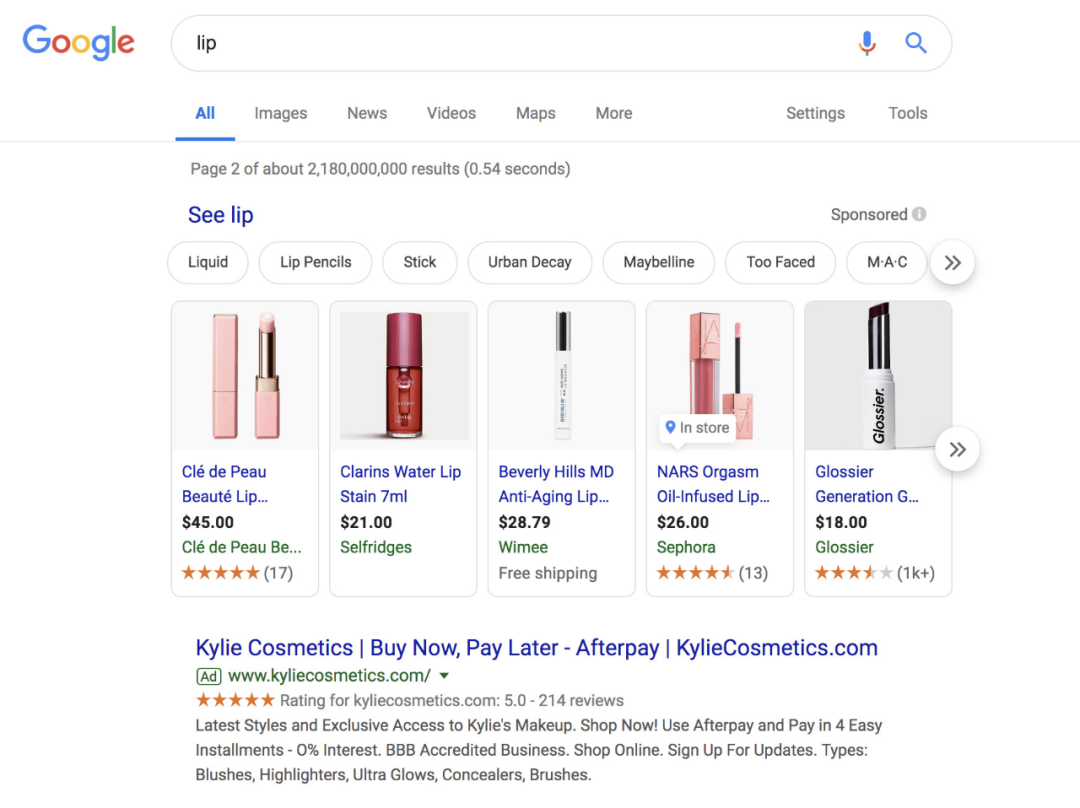The width and height of the screenshot is (1080, 808).
Task: Click the Ad badge on Kylie Cosmetics result
Action: [208, 676]
